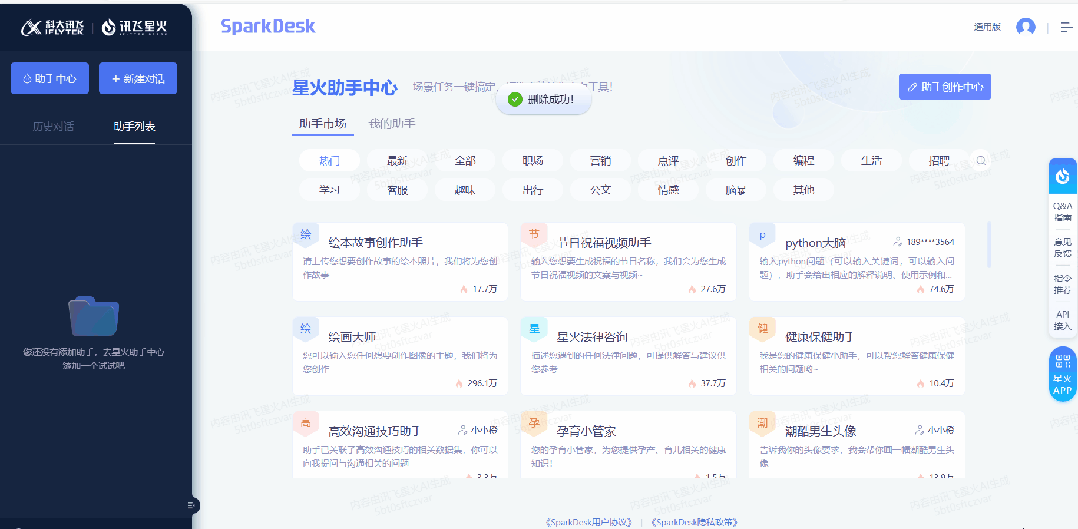
Task: Open the 星火法律咨询 title
Action: 592,337
